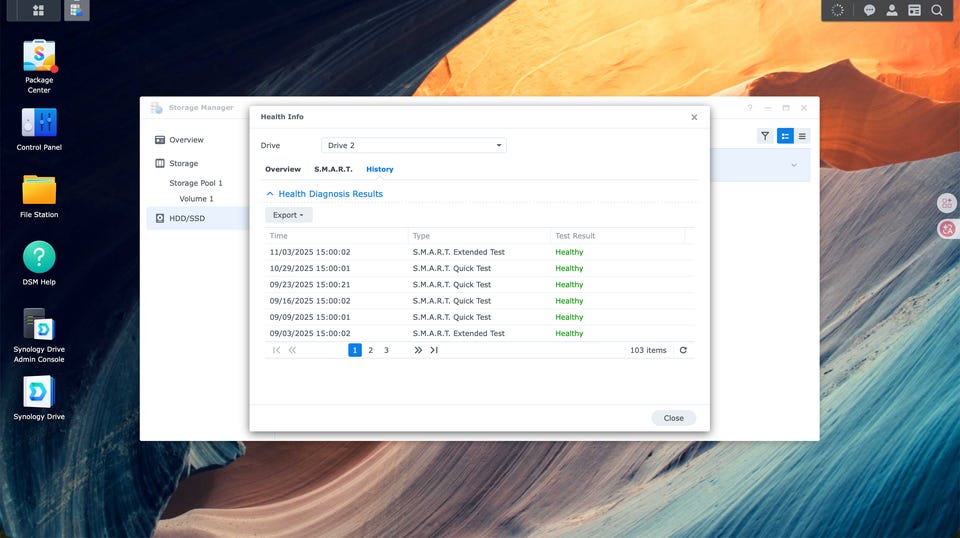960x538 pixels.
Task: Open the search icon in the taskbar
Action: coord(937,10)
